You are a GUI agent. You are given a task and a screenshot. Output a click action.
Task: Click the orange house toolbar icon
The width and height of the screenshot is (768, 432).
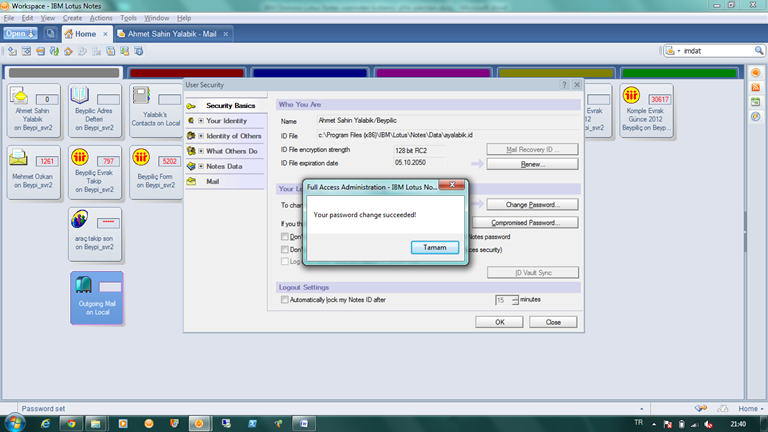coord(68,51)
